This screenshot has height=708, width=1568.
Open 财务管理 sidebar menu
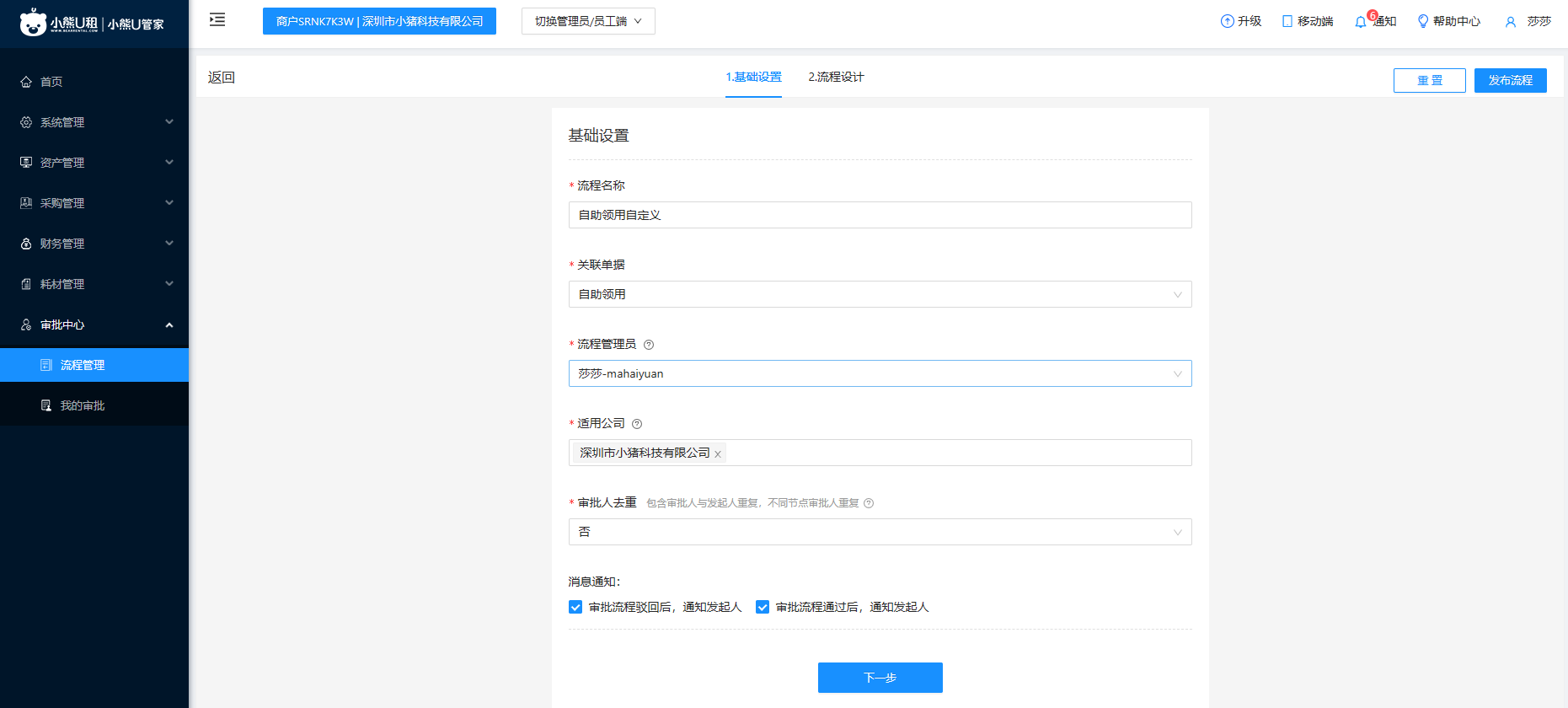click(94, 244)
